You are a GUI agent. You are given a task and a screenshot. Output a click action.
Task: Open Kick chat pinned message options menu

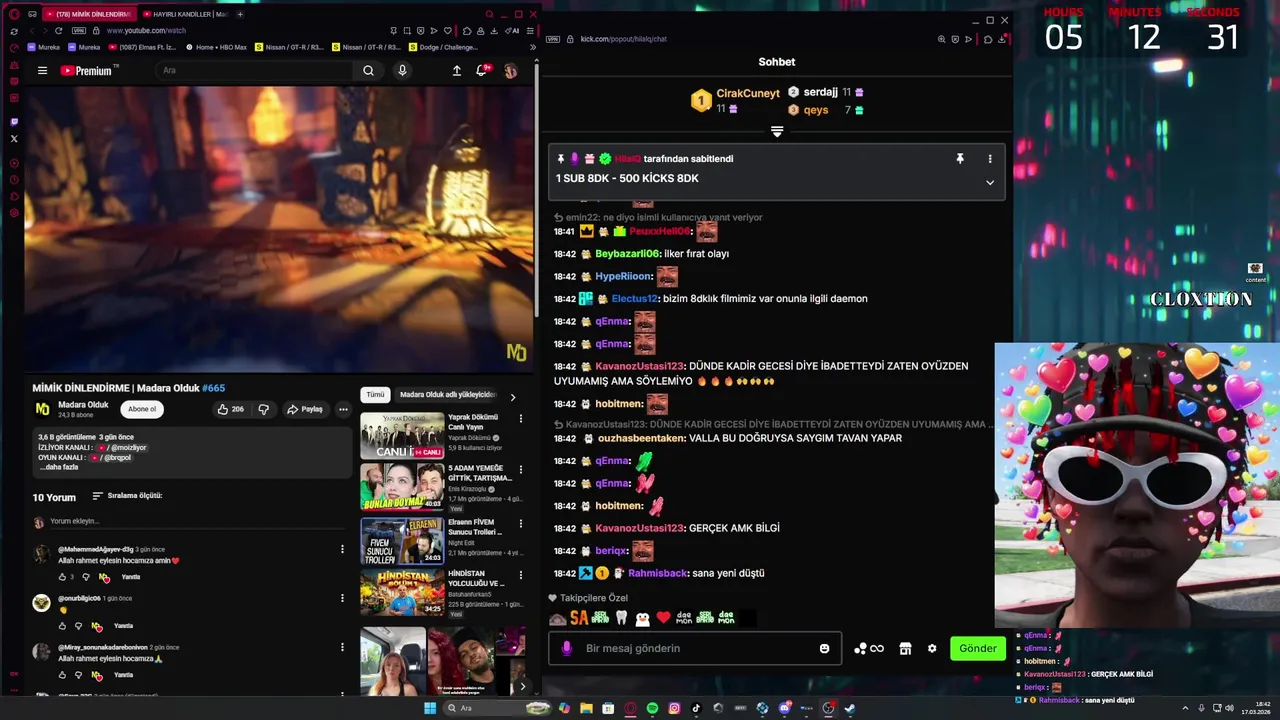990,159
